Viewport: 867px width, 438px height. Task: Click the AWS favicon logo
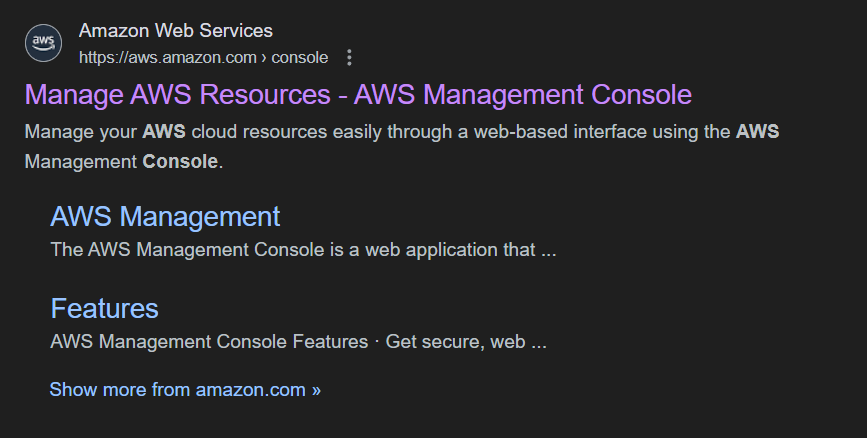pos(44,43)
